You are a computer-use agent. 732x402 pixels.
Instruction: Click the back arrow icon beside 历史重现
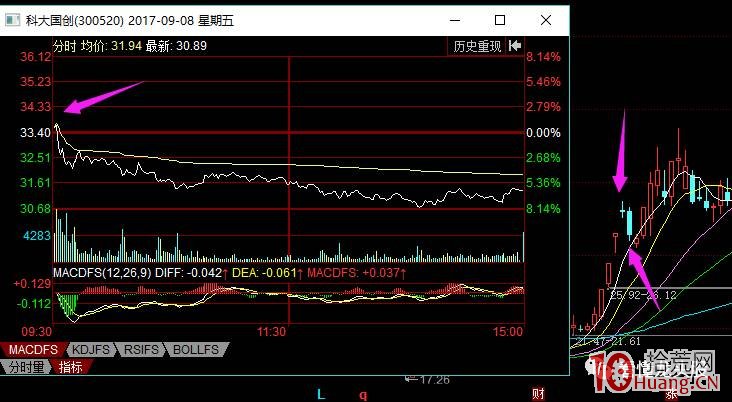click(515, 46)
